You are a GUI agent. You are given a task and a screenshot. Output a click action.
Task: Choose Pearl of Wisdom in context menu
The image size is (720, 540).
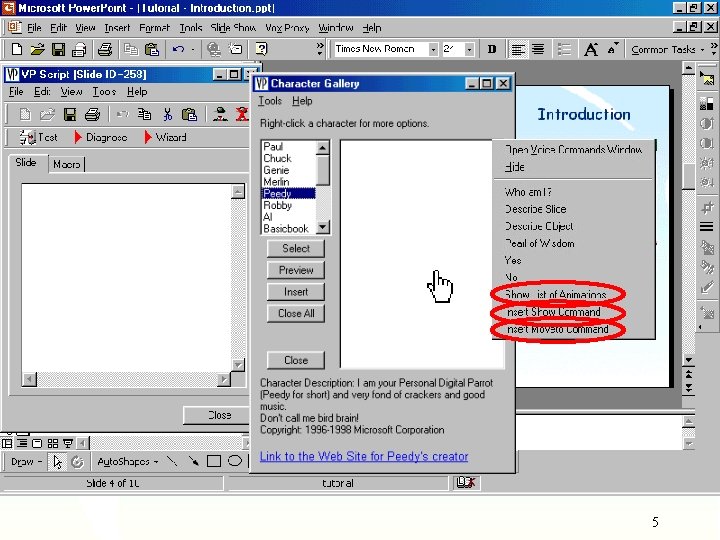point(573,243)
